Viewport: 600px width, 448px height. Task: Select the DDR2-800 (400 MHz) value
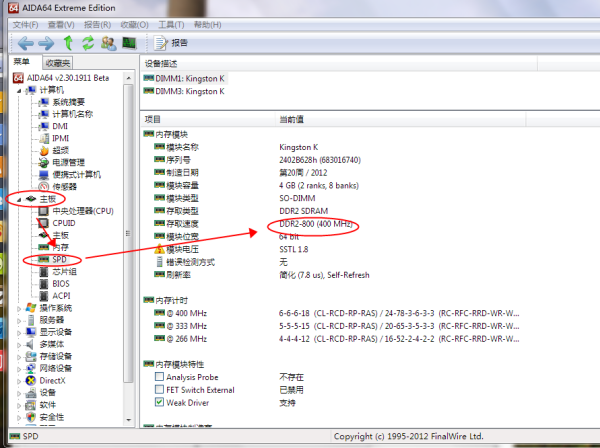(316, 224)
